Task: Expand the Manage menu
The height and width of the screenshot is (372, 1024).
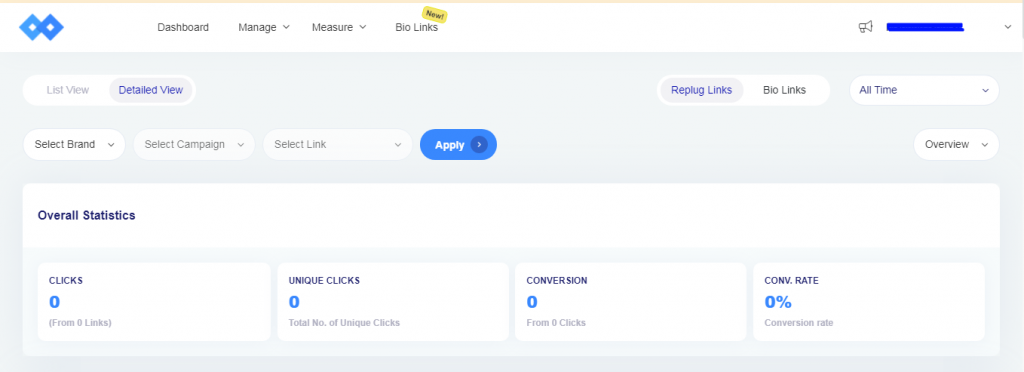Action: [x=264, y=27]
